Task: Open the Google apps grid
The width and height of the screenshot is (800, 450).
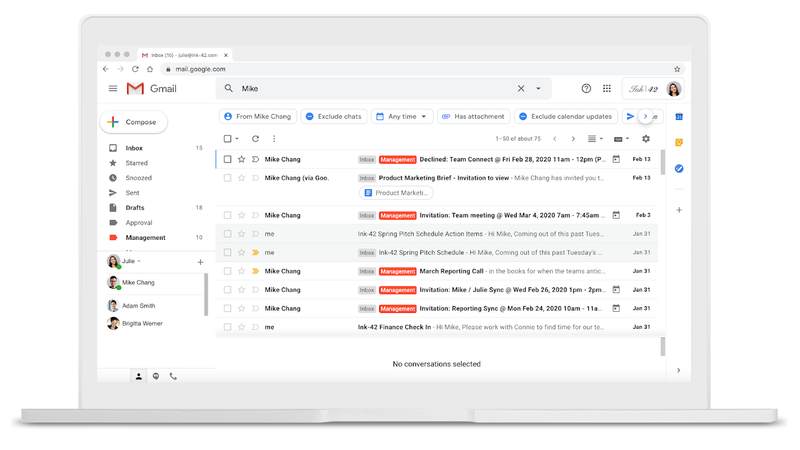Action: (x=607, y=88)
